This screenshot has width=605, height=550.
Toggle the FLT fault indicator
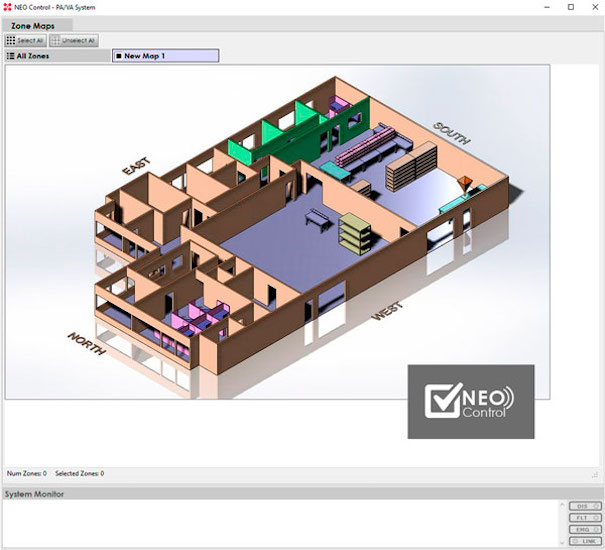pos(583,517)
